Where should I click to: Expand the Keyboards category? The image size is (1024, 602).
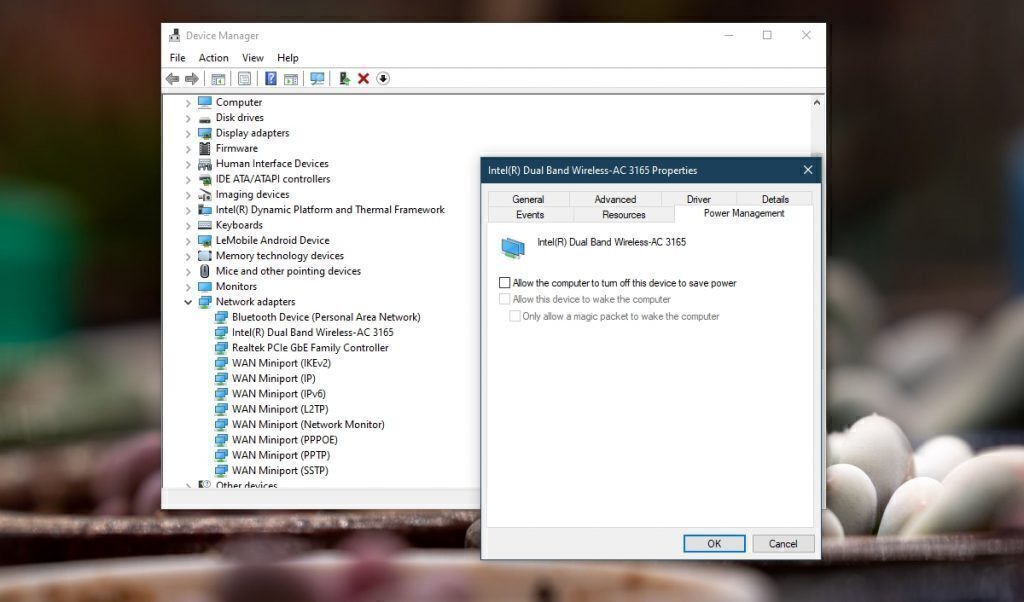[188, 225]
